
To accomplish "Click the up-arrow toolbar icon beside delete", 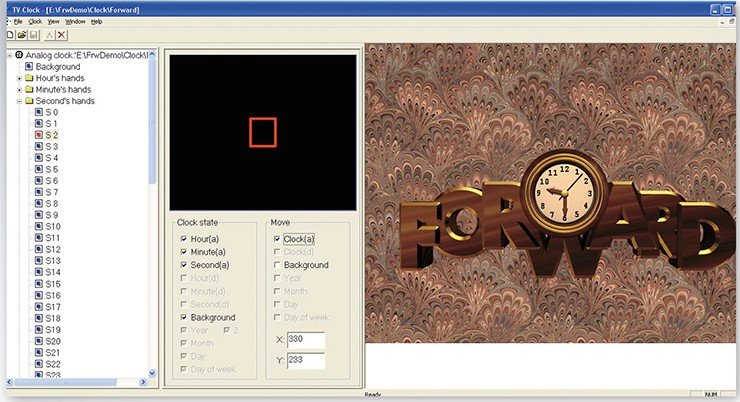I will pos(50,35).
